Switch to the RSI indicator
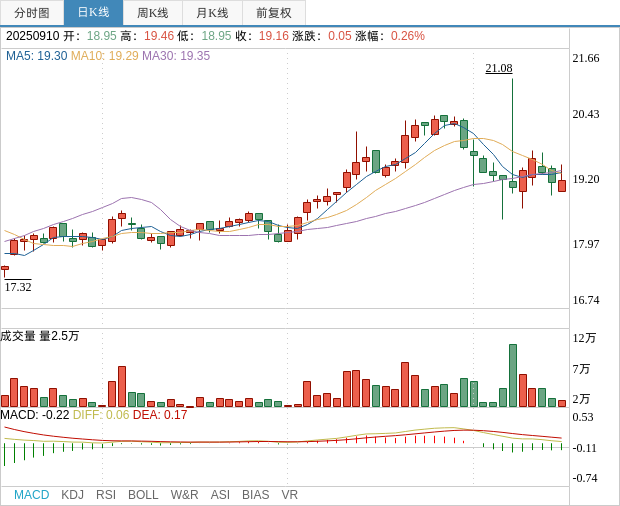 coord(106,495)
